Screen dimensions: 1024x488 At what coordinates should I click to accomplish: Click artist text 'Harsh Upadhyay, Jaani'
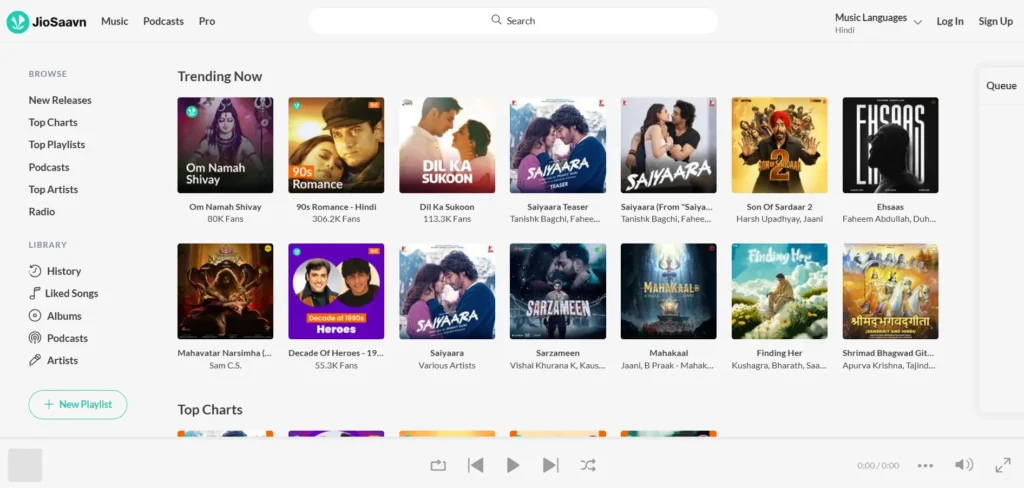pos(780,219)
